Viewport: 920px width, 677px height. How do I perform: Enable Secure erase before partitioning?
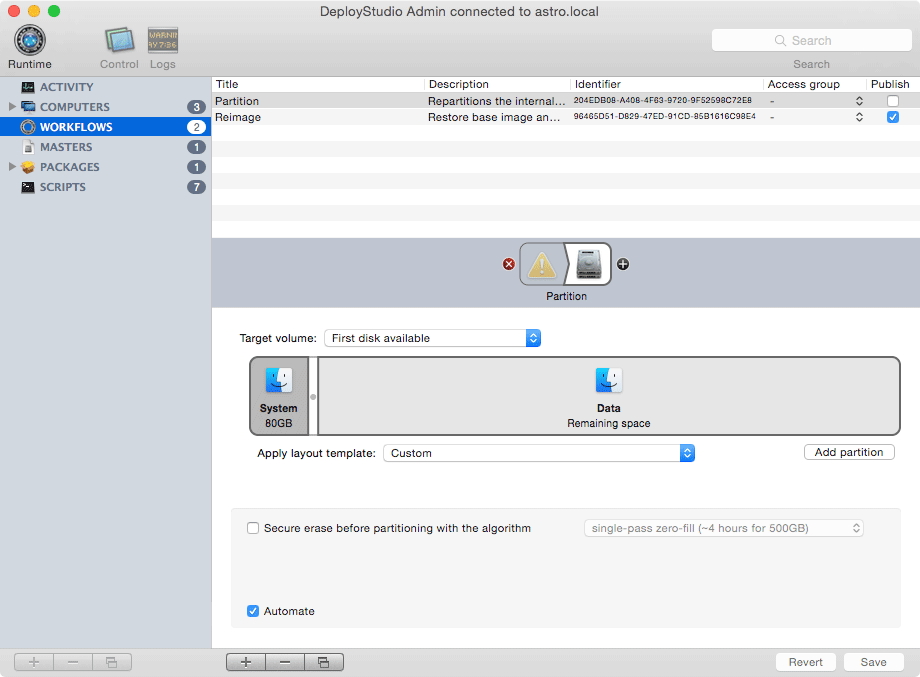tap(253, 528)
